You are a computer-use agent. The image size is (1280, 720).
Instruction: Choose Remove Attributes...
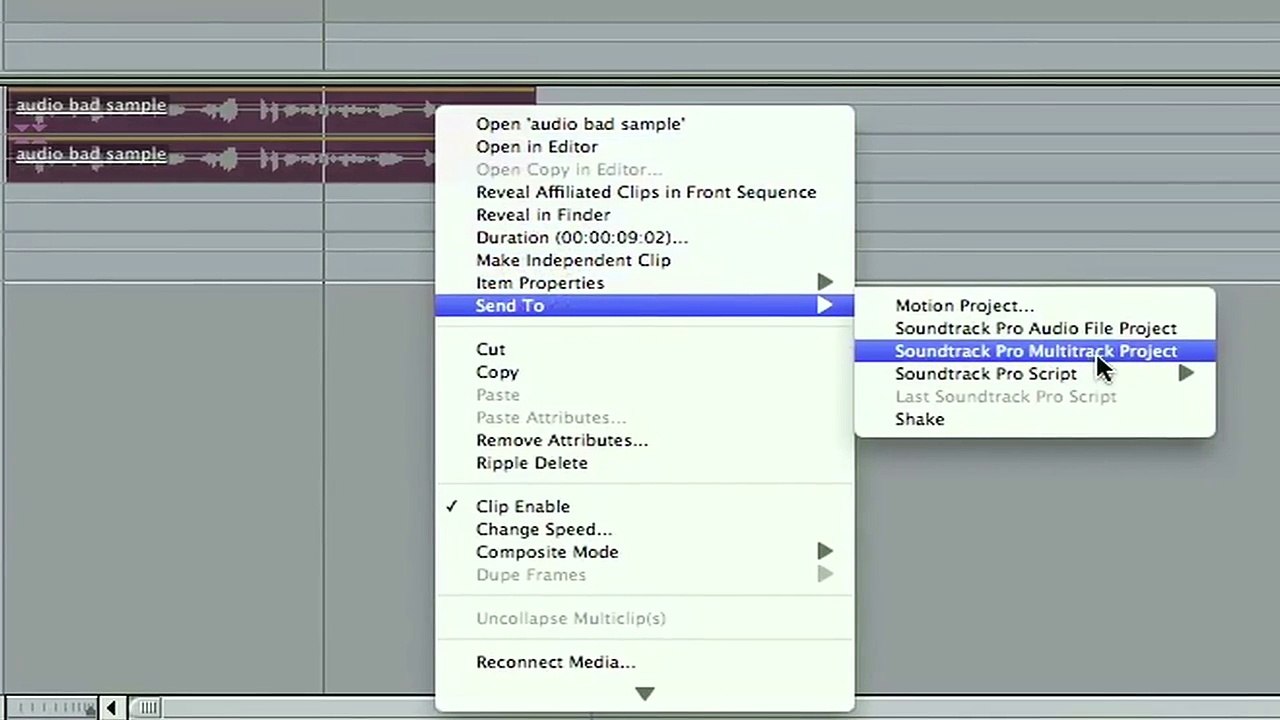pos(645,440)
